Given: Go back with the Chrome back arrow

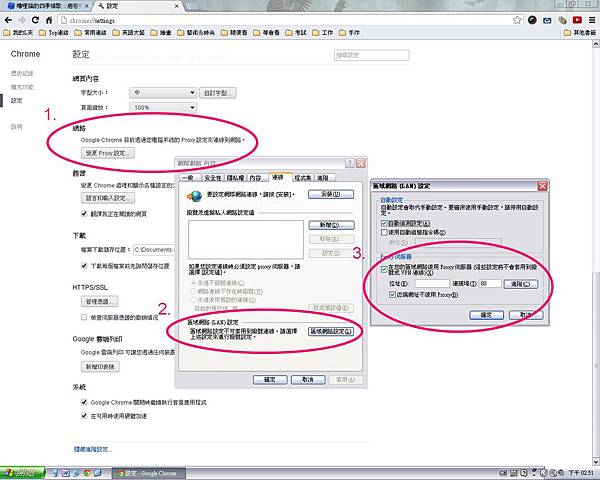Looking at the screenshot, I should pos(8,20).
